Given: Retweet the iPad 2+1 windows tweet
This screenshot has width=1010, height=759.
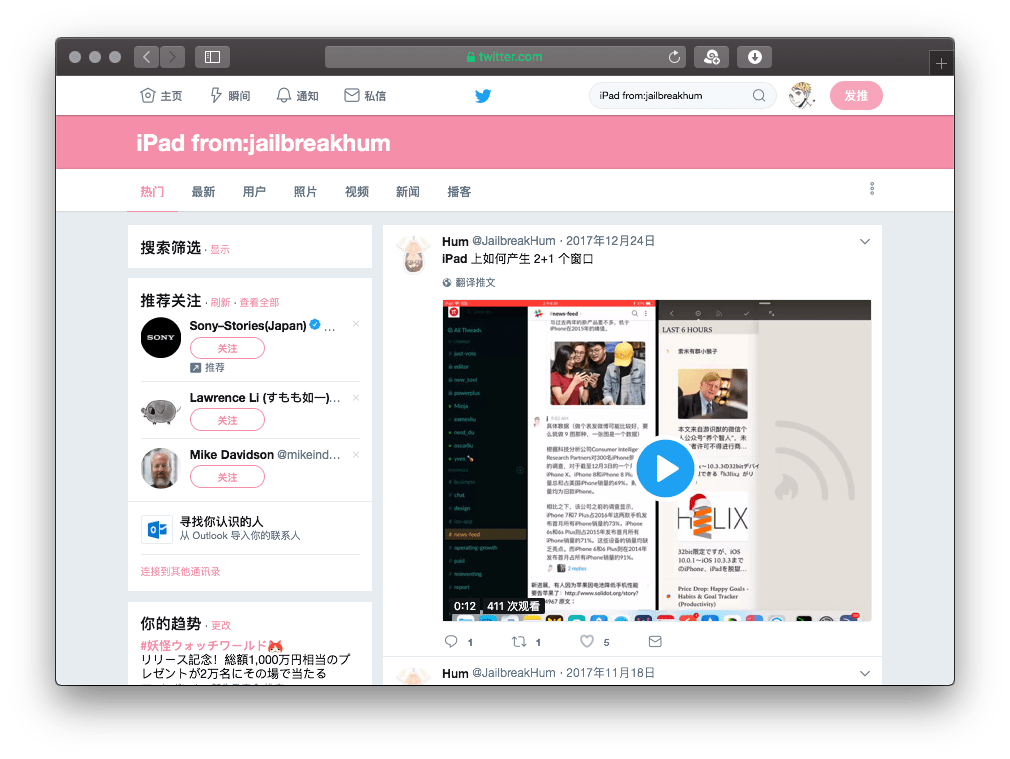Looking at the screenshot, I should 519,641.
